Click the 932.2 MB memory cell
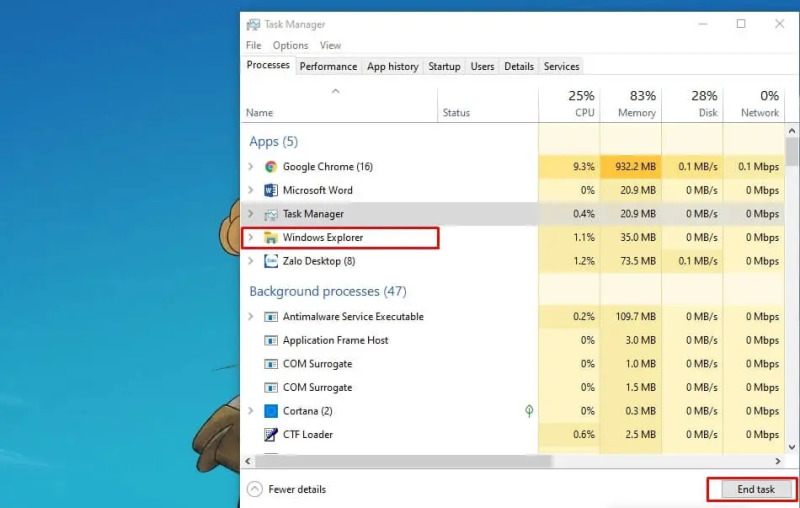800x508 pixels. (631, 167)
